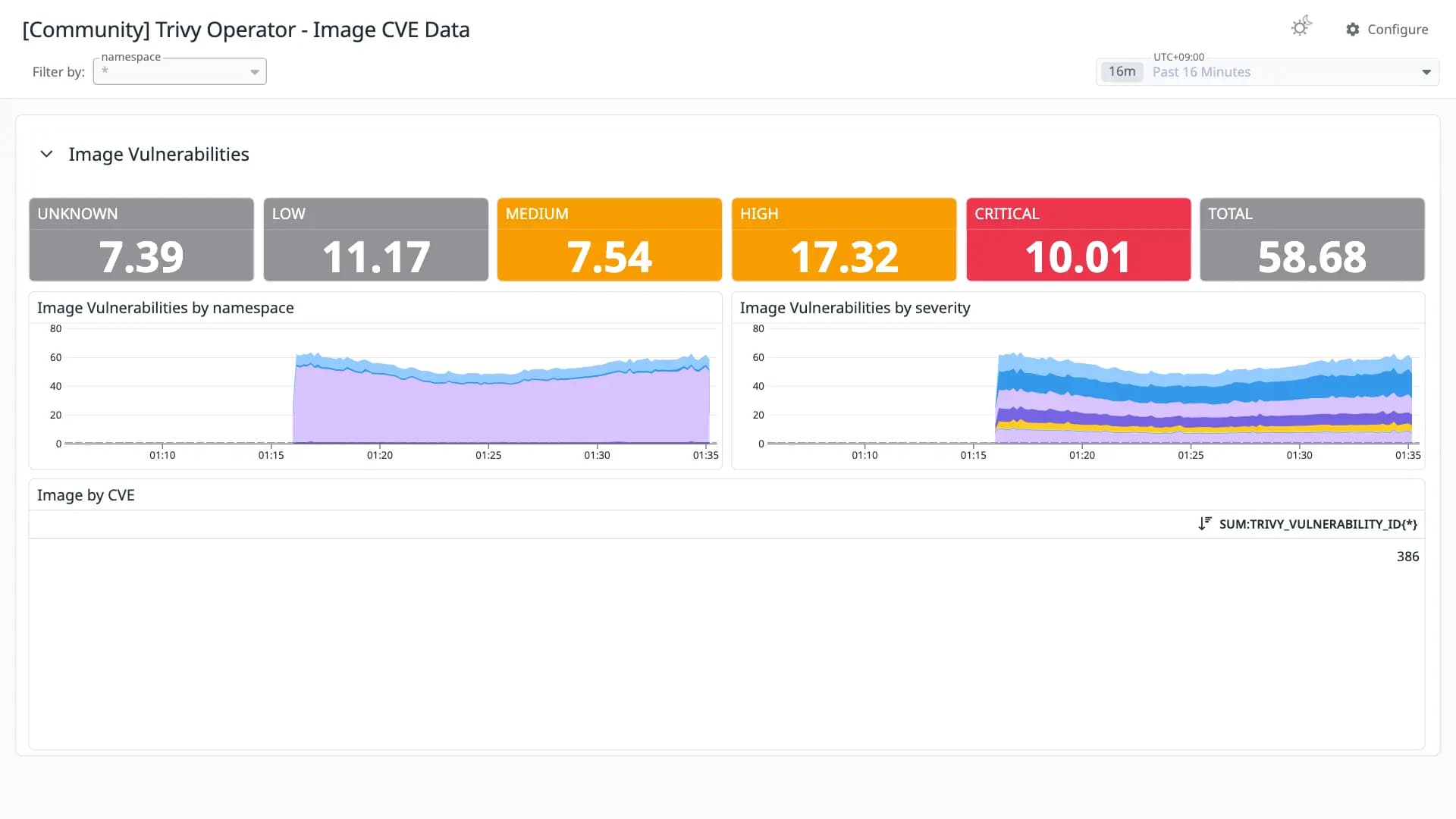
Task: Open the Configure dashboard settings
Action: (x=1387, y=29)
